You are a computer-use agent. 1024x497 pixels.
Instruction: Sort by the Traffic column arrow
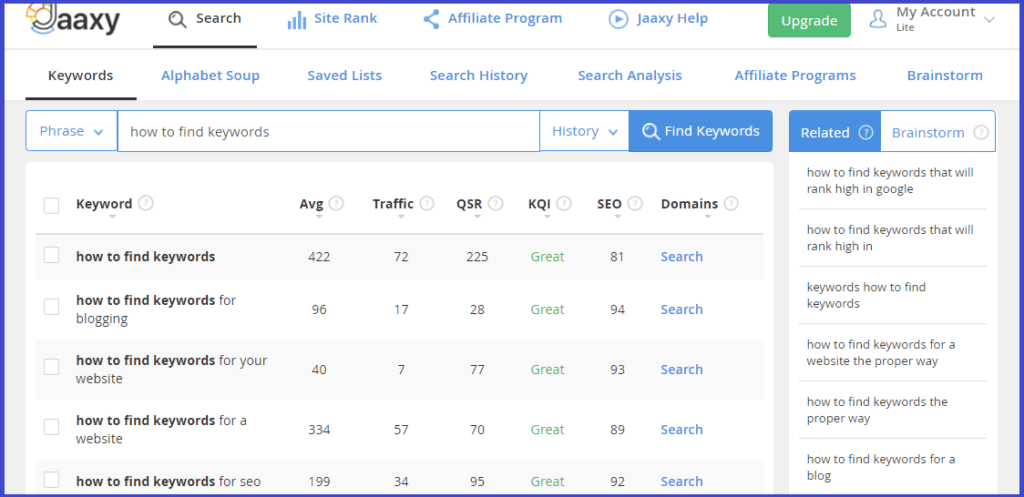401,217
